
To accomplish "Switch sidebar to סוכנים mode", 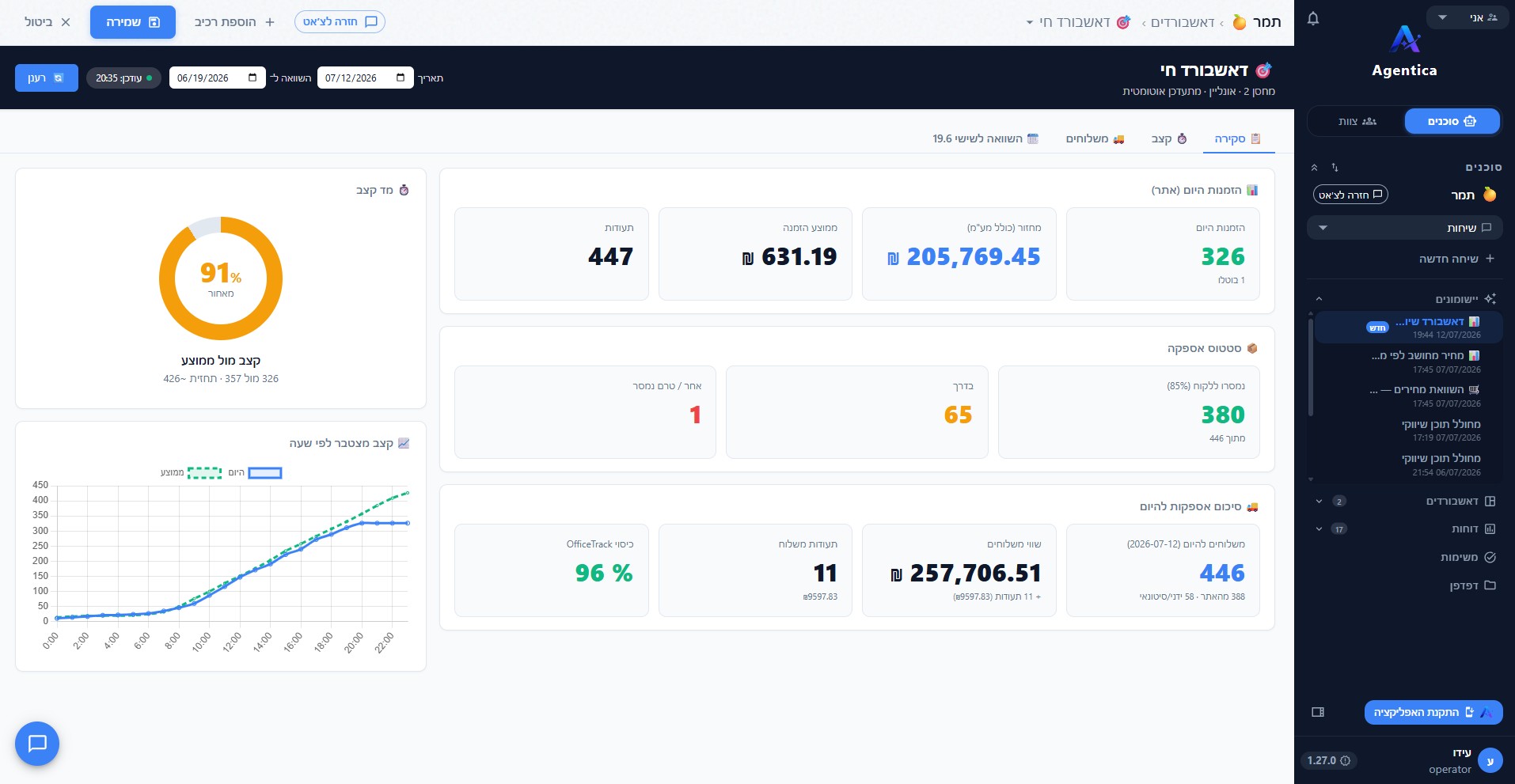I will coord(1452,121).
